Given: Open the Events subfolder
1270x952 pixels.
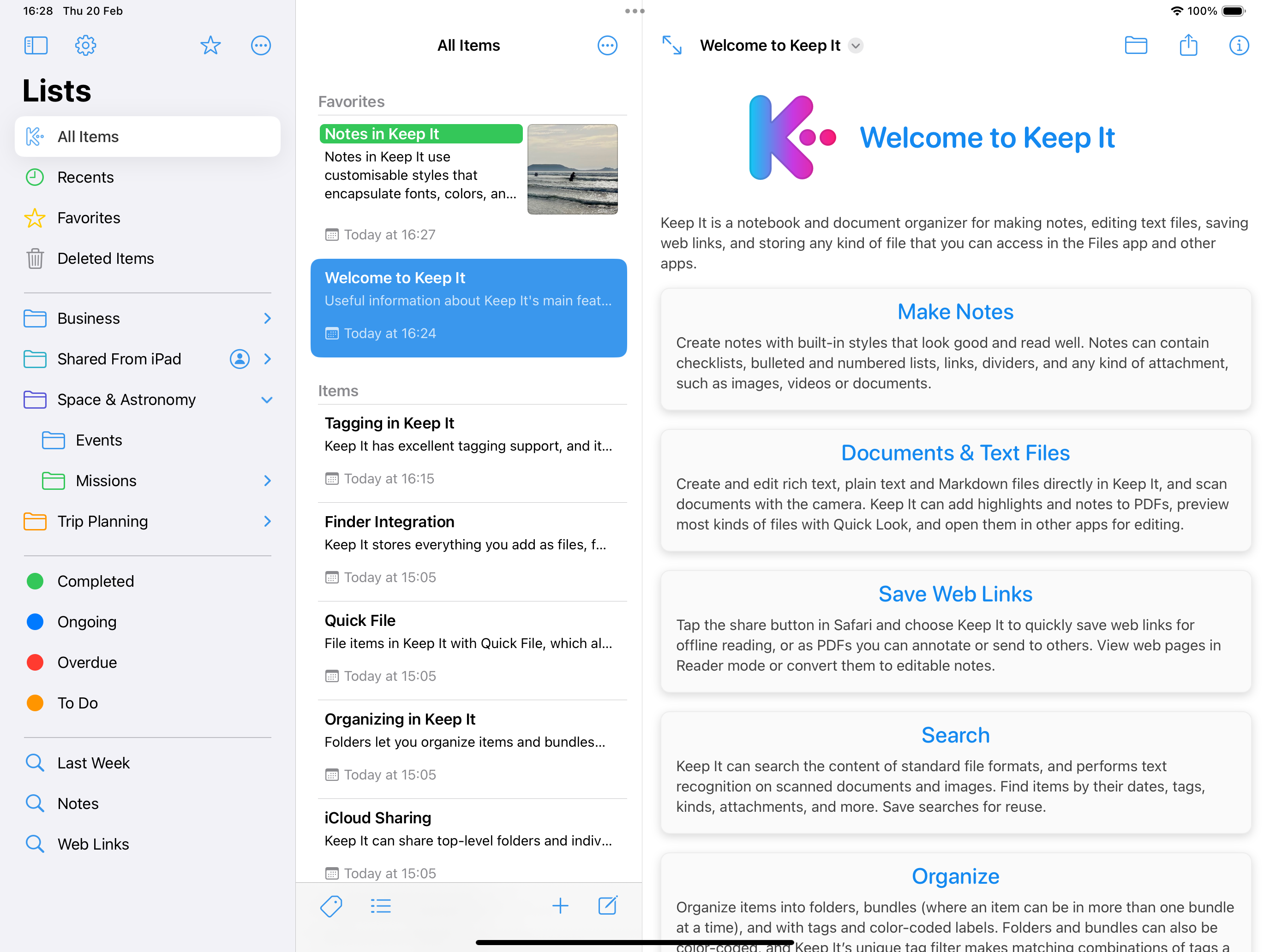Looking at the screenshot, I should [148, 440].
